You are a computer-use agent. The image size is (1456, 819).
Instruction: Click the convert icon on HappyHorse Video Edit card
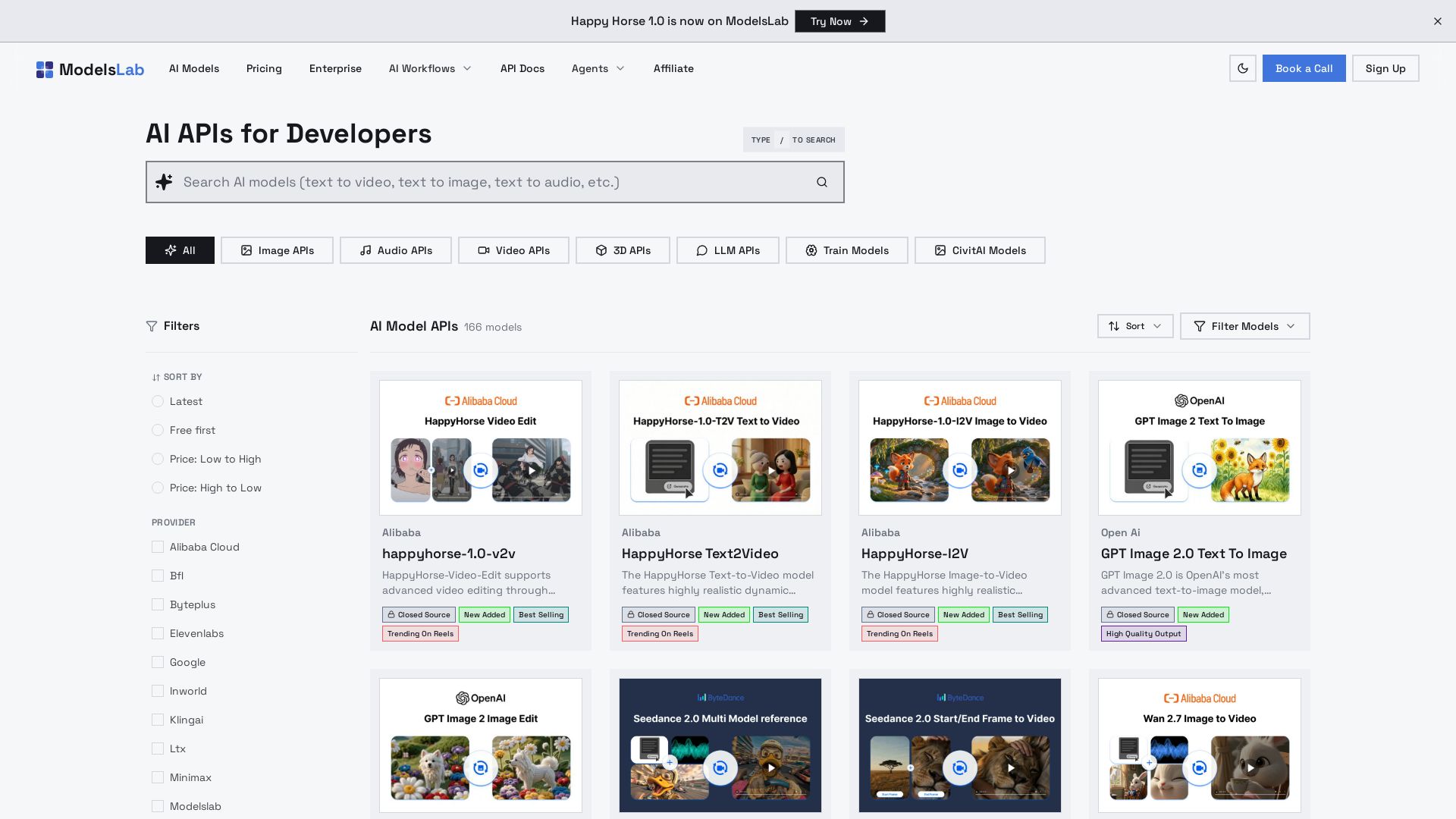(481, 470)
